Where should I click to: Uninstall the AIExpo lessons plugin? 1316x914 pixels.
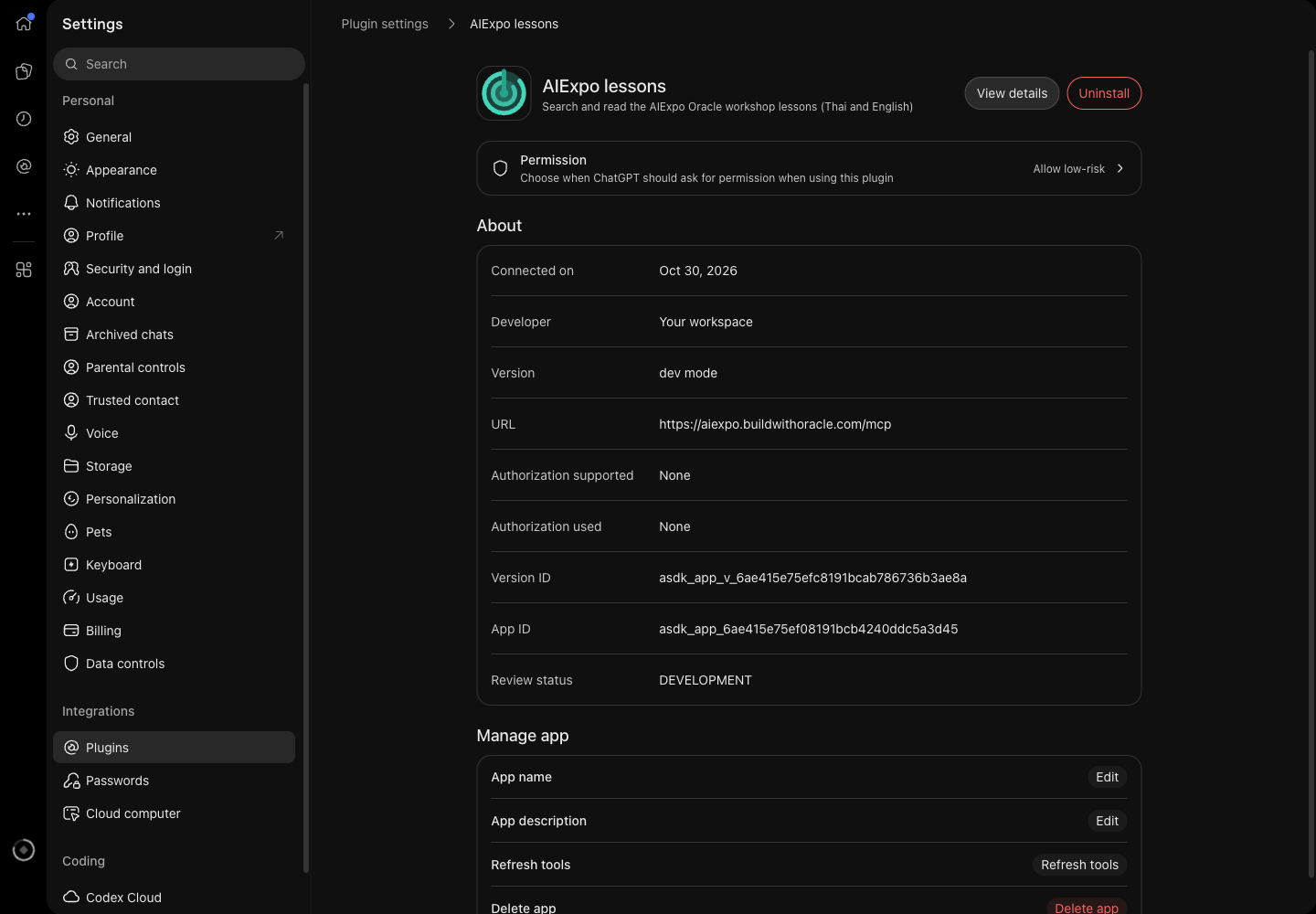[x=1104, y=93]
